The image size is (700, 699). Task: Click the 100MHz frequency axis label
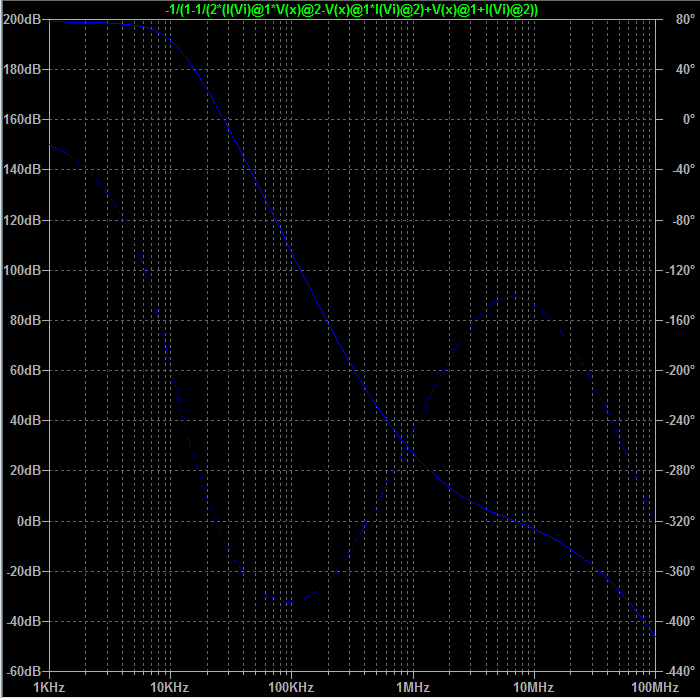click(655, 687)
